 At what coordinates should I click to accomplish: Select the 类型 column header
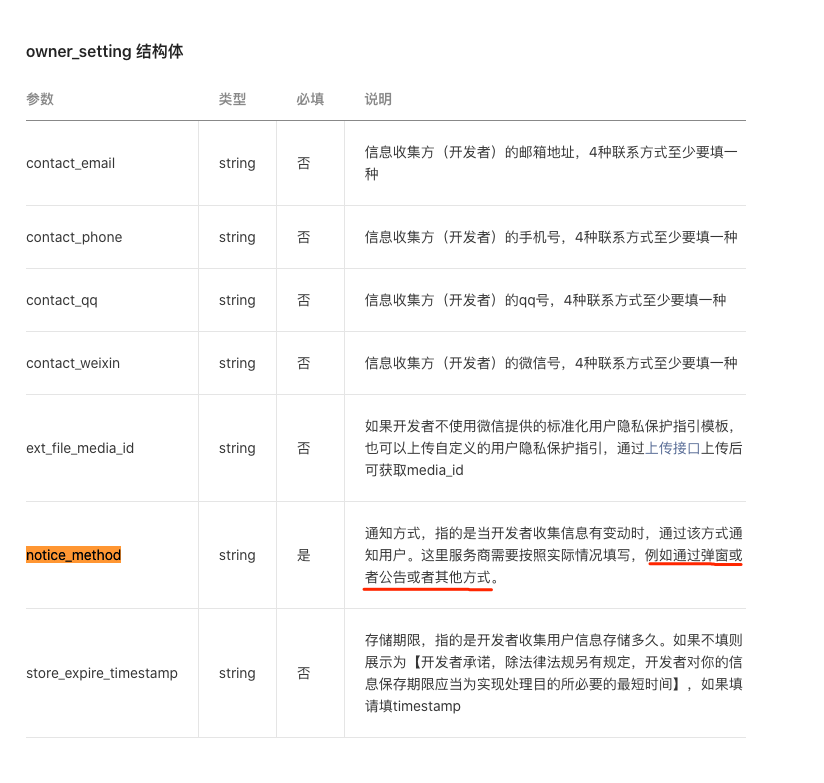click(x=232, y=99)
